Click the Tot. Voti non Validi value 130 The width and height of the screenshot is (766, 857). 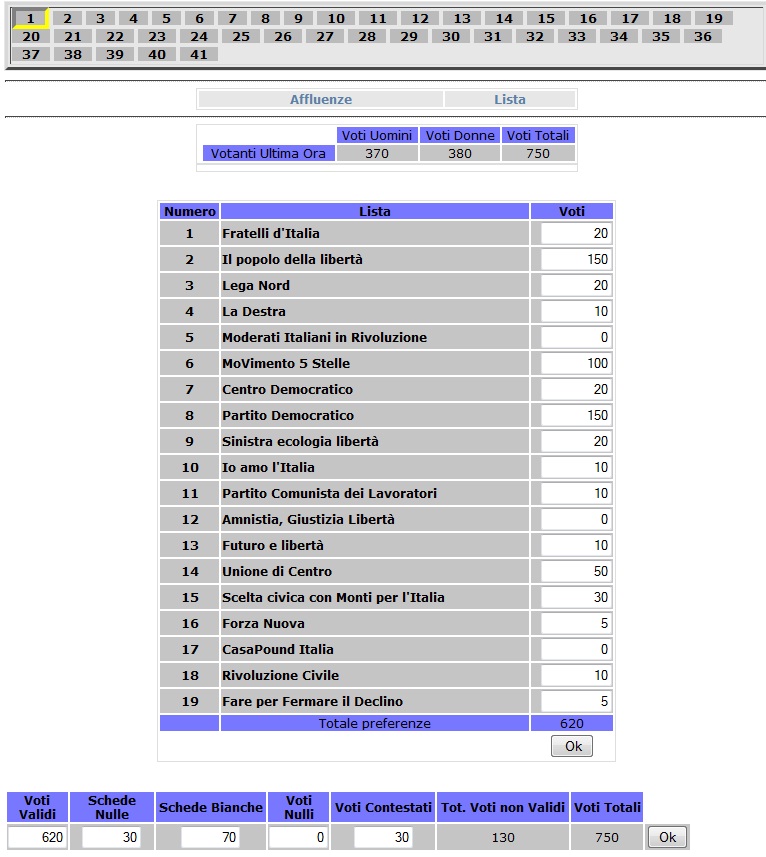coord(503,837)
